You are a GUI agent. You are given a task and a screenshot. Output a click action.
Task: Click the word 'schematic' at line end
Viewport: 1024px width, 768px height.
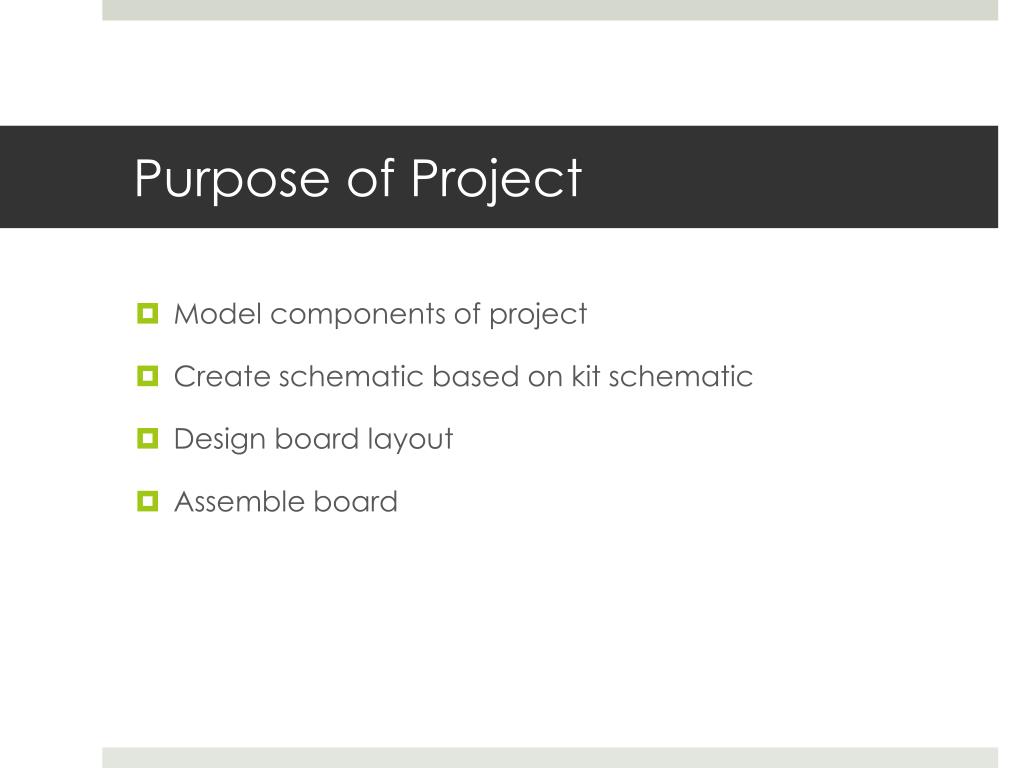pos(680,377)
